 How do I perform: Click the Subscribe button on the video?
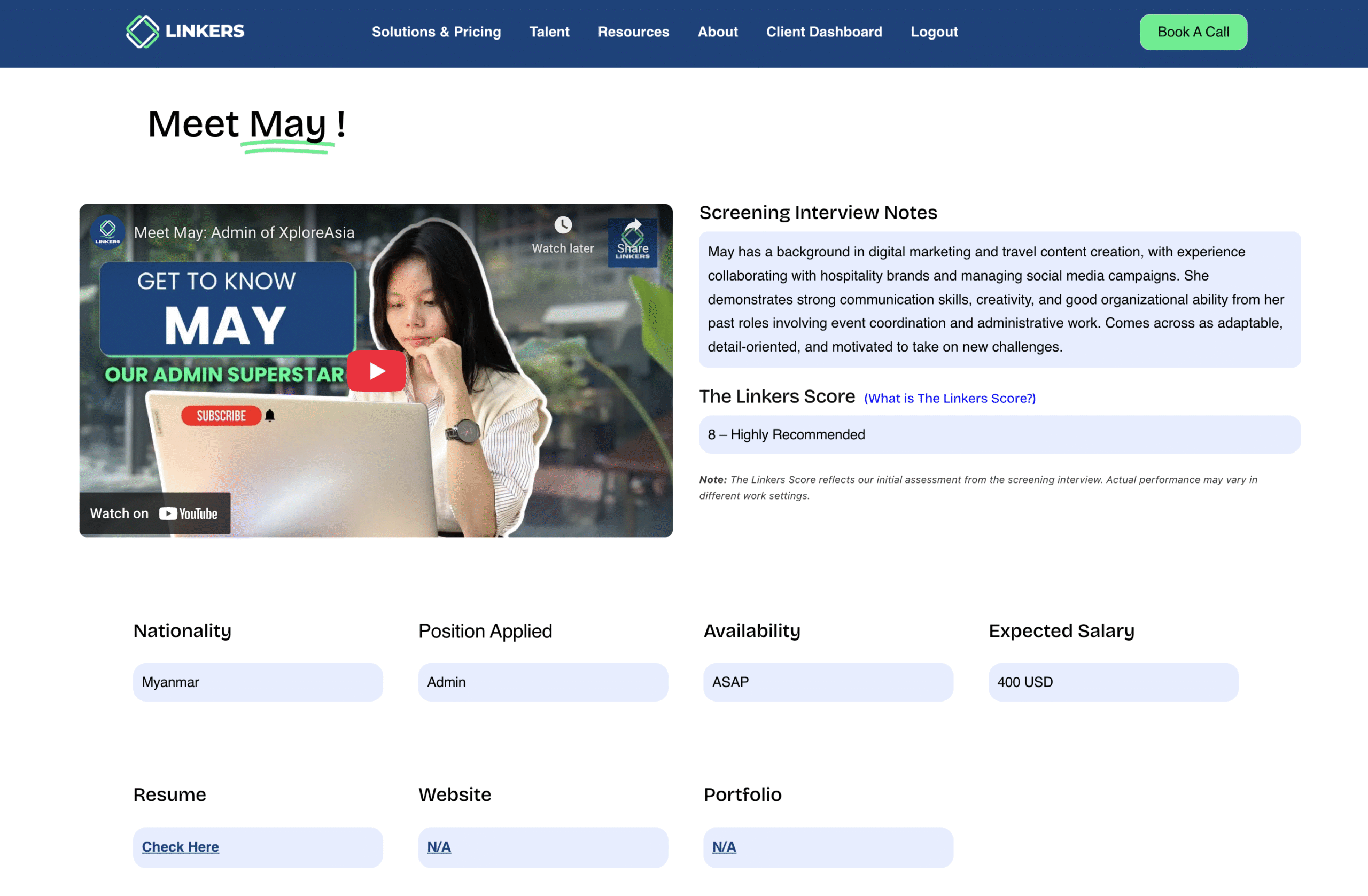[221, 416]
